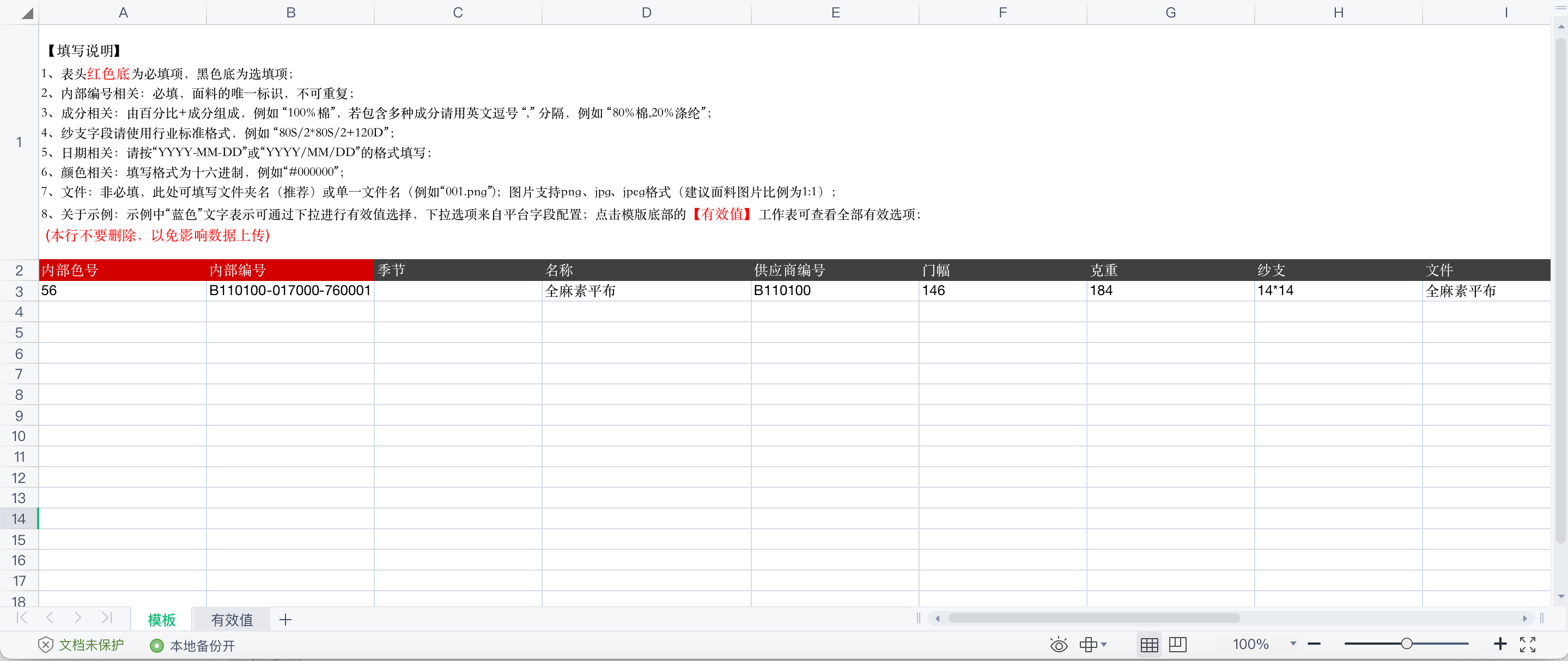Screen dimensions: 1568x661
Task: Jump to the first sheet arrow
Action: coord(22,619)
